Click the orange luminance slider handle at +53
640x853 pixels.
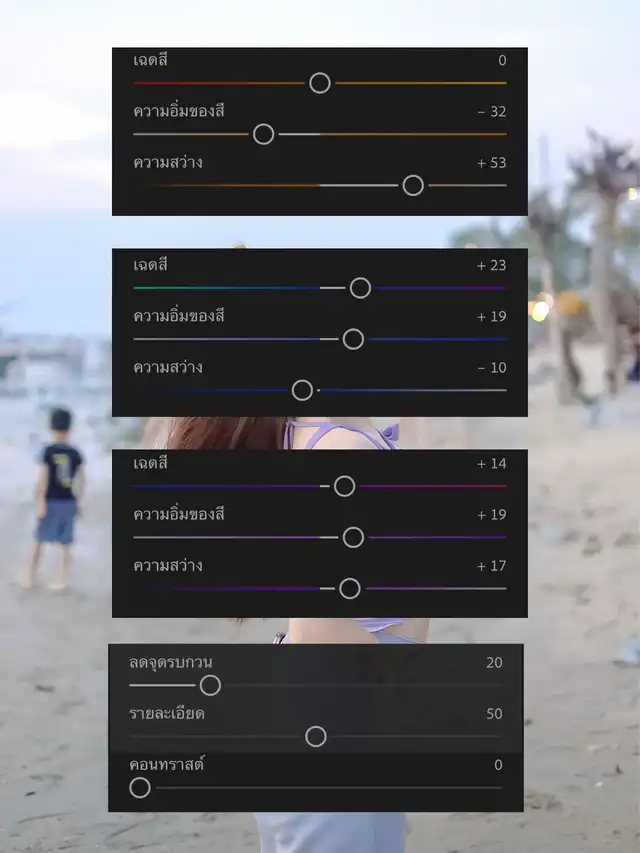[x=413, y=186]
